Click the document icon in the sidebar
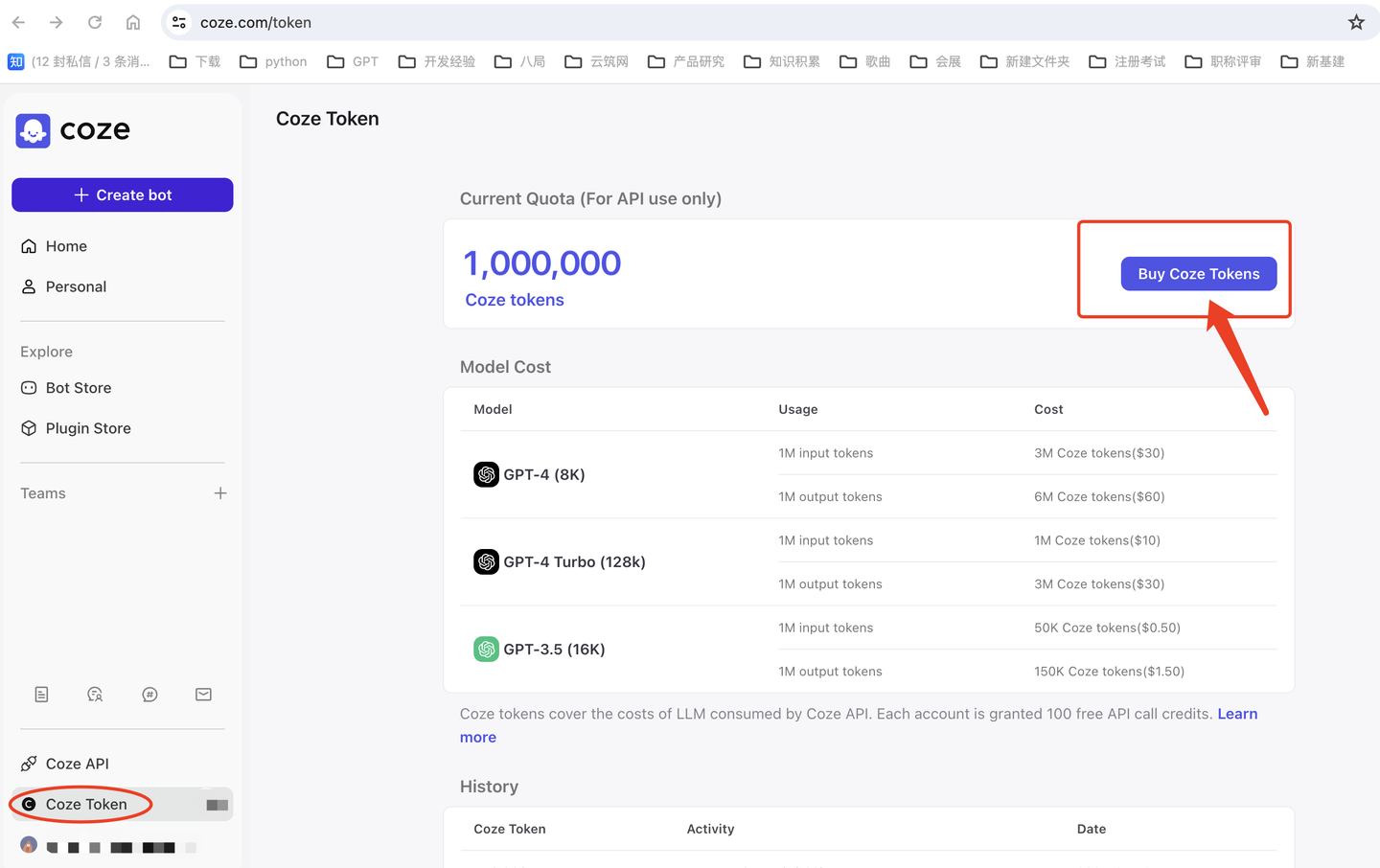Screen dimensions: 1380x868 (41, 695)
